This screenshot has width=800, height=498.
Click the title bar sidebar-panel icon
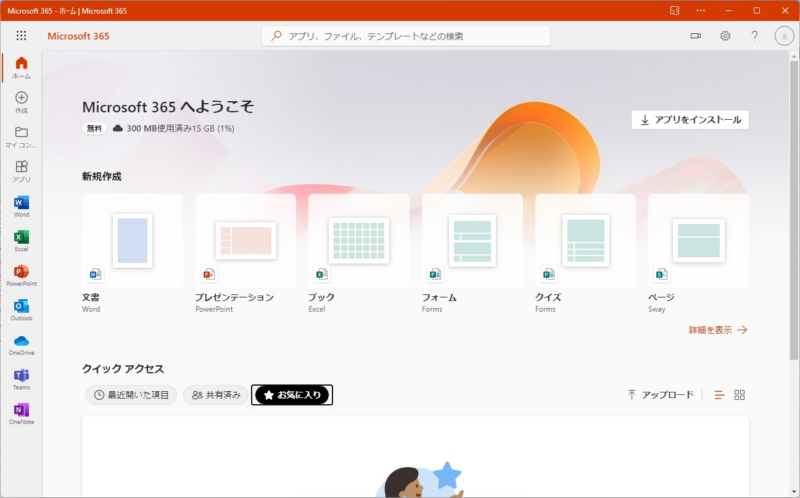coord(674,10)
